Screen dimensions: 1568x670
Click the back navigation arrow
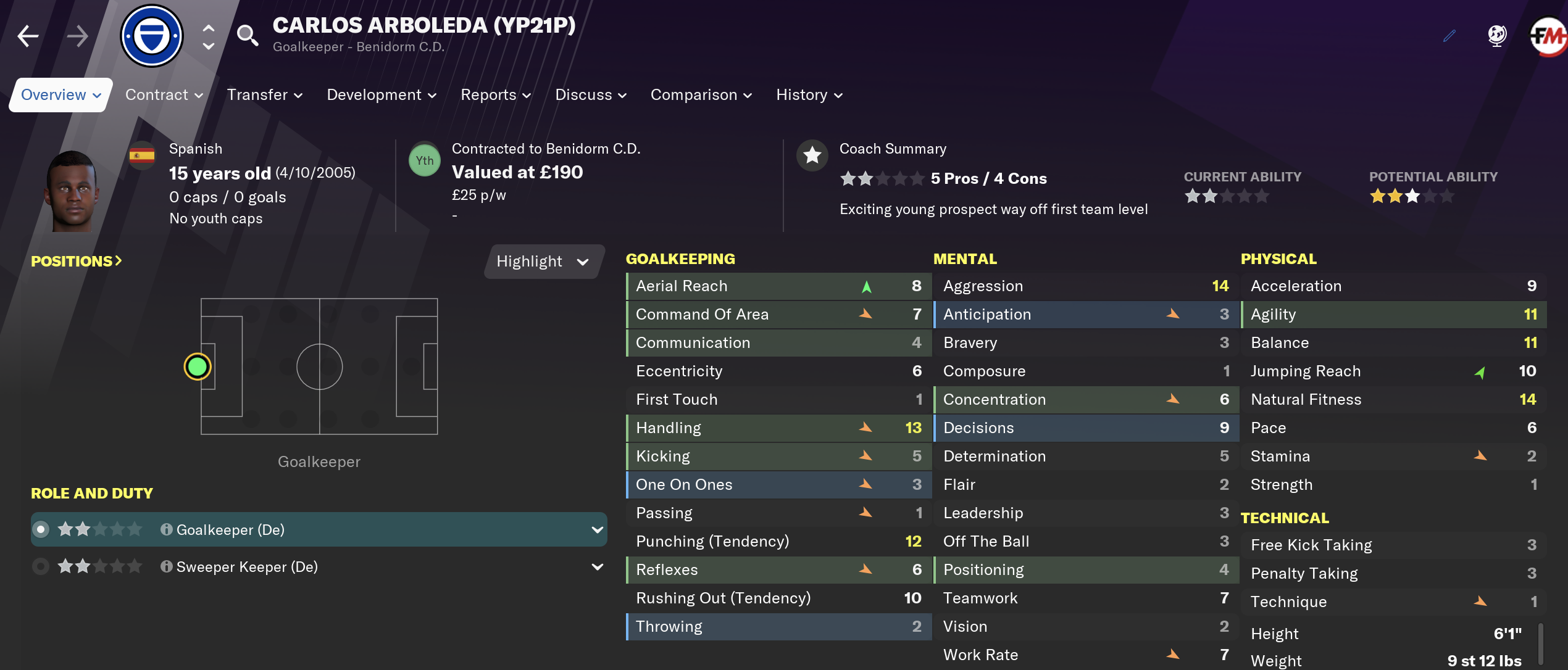pyautogui.click(x=28, y=36)
